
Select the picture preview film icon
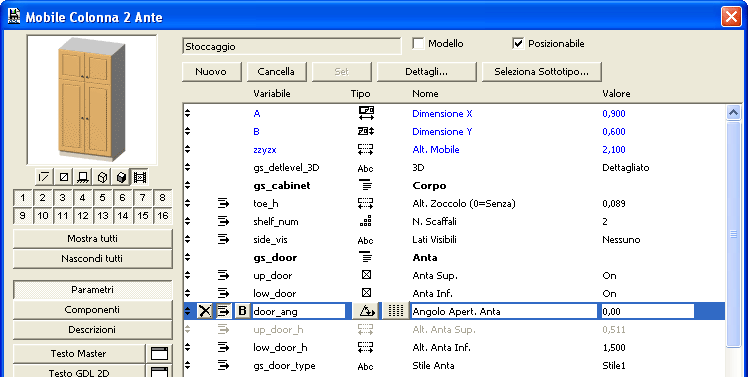[140, 178]
